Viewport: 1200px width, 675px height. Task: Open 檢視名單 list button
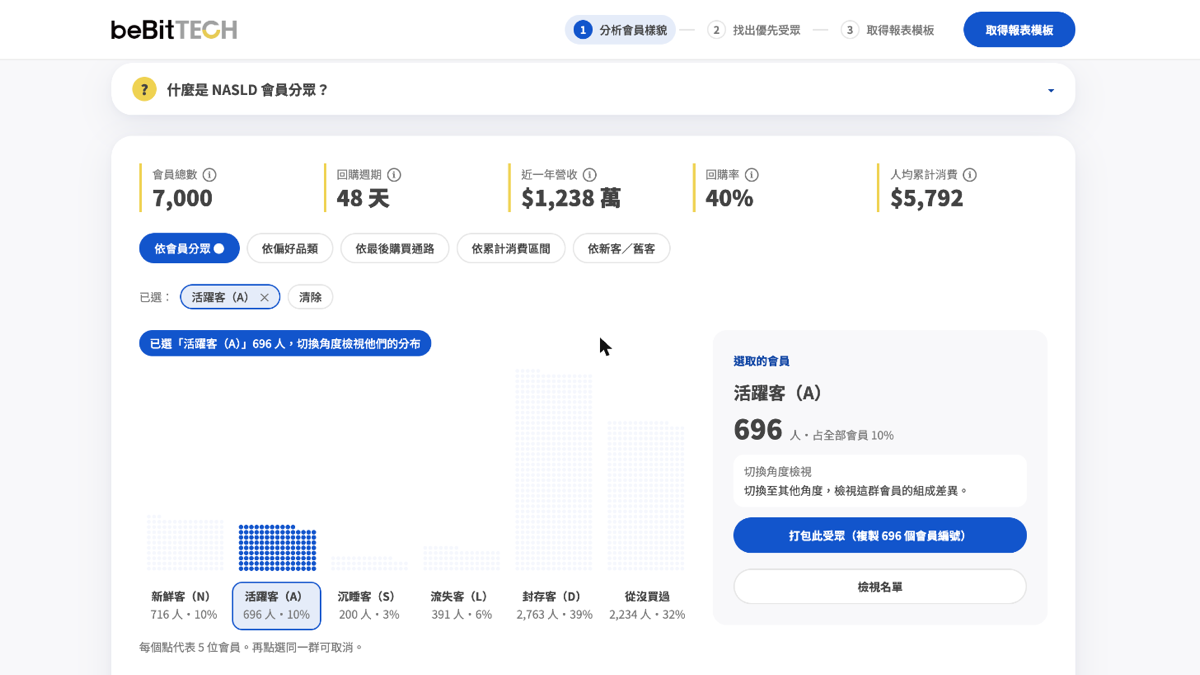point(880,587)
